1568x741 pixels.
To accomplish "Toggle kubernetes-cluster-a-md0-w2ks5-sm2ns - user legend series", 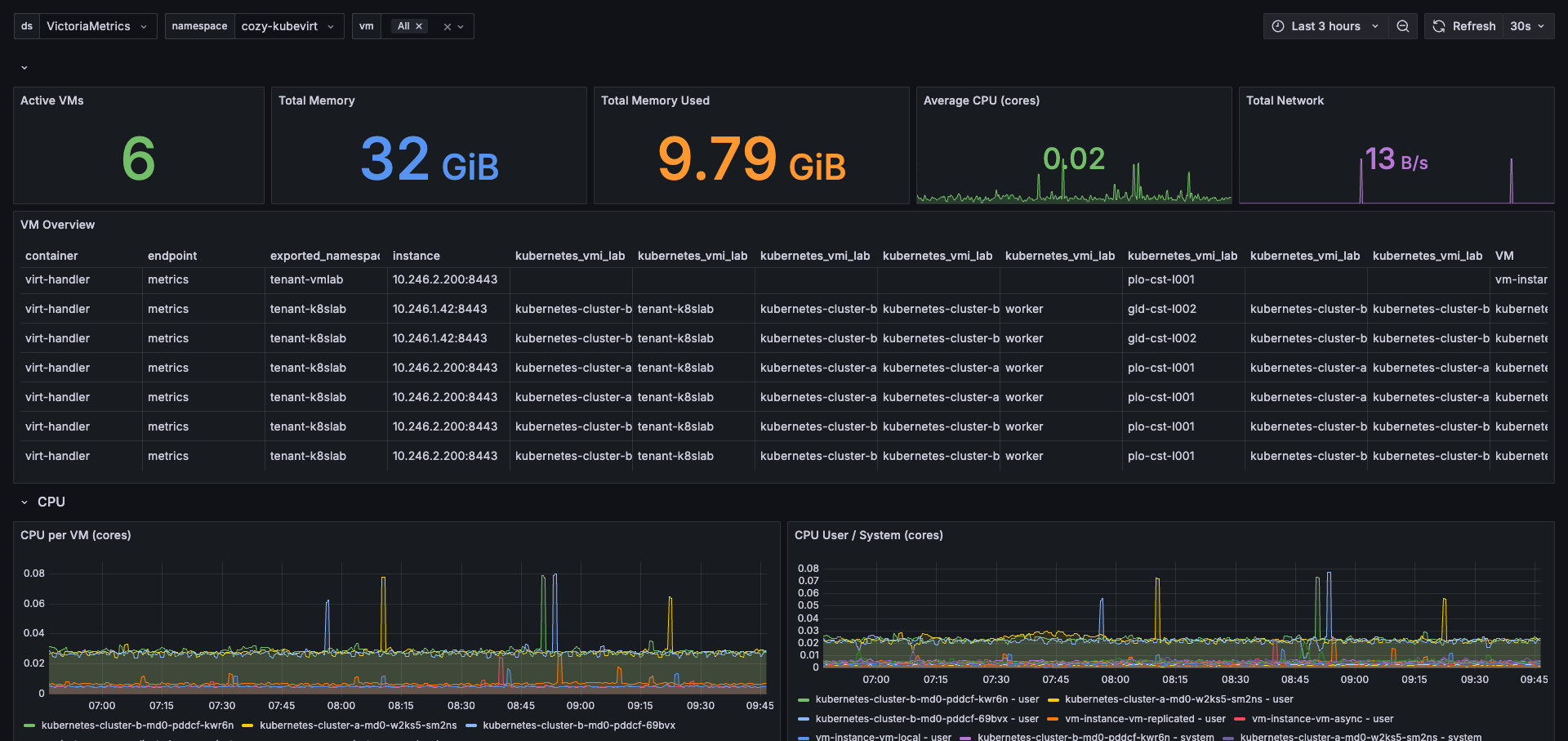I will 1179,699.
